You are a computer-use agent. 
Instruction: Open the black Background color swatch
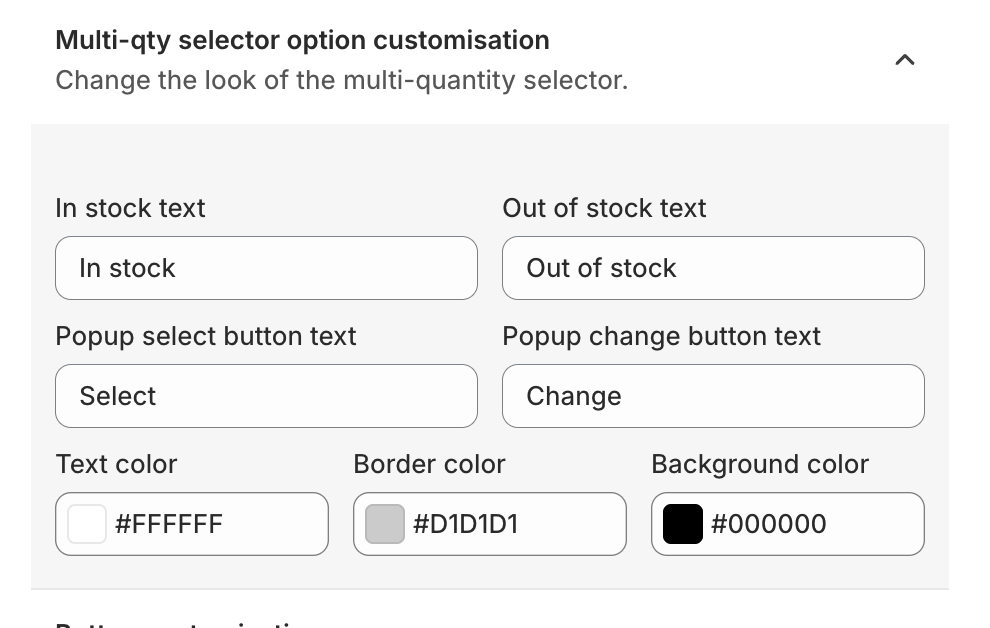[x=683, y=524]
